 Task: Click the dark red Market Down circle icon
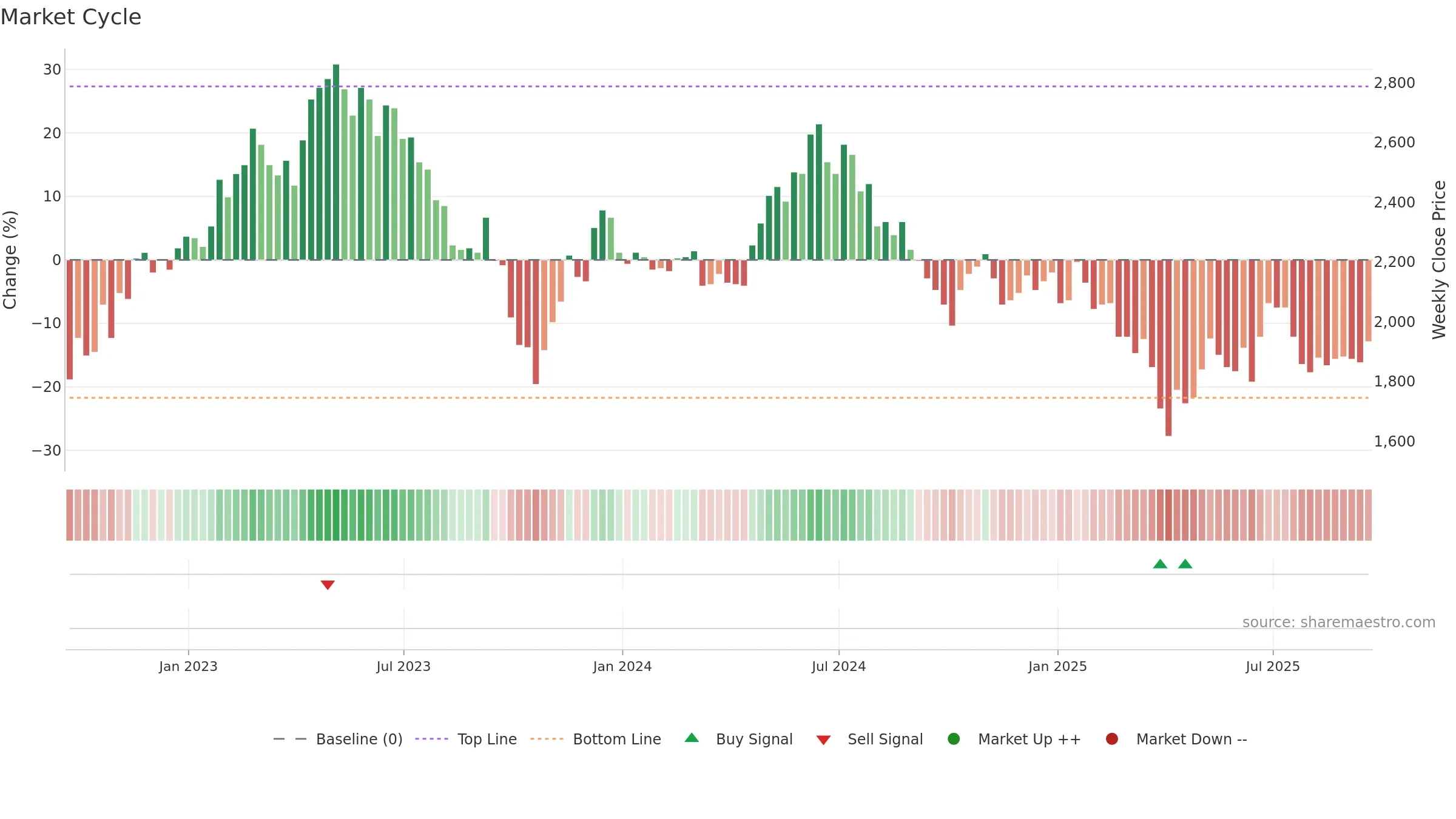1112,739
